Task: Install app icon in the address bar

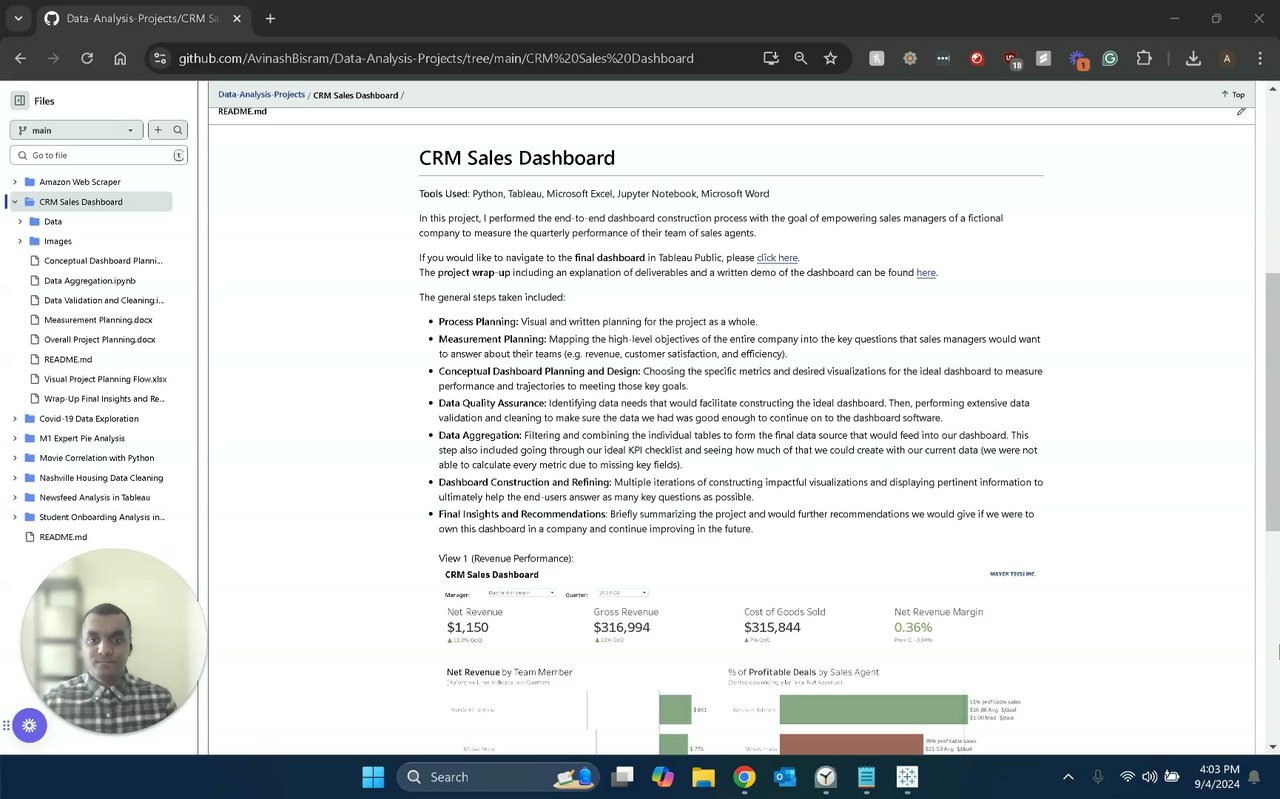Action: (770, 58)
